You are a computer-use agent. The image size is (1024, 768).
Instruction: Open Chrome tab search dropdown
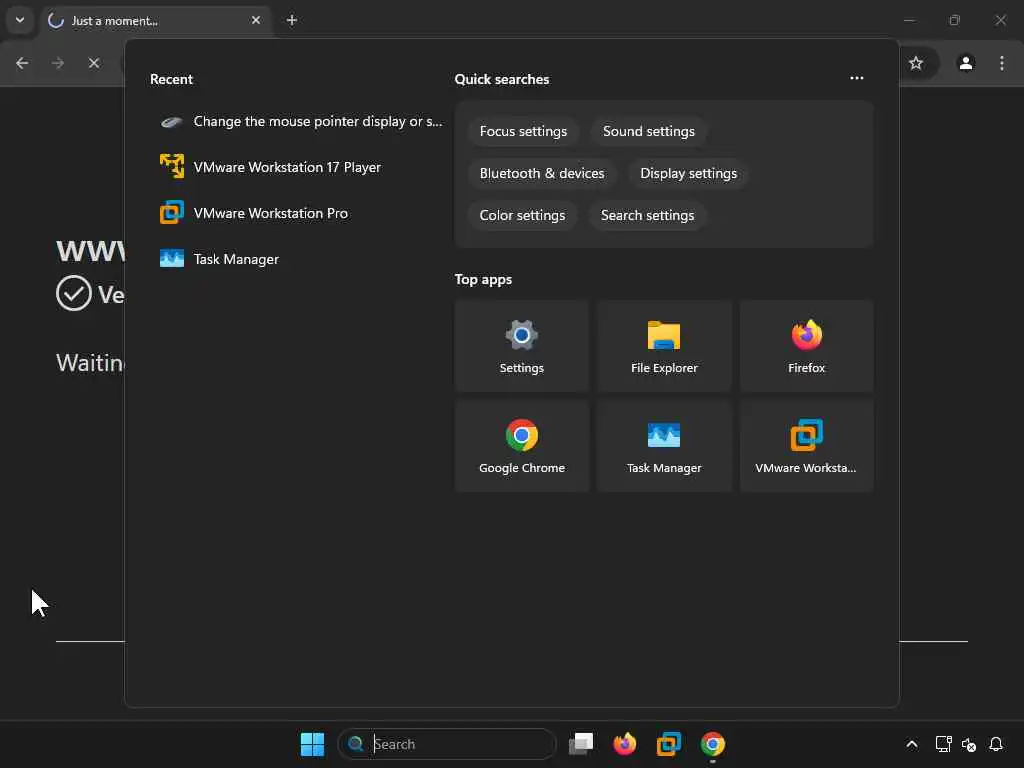click(20, 20)
